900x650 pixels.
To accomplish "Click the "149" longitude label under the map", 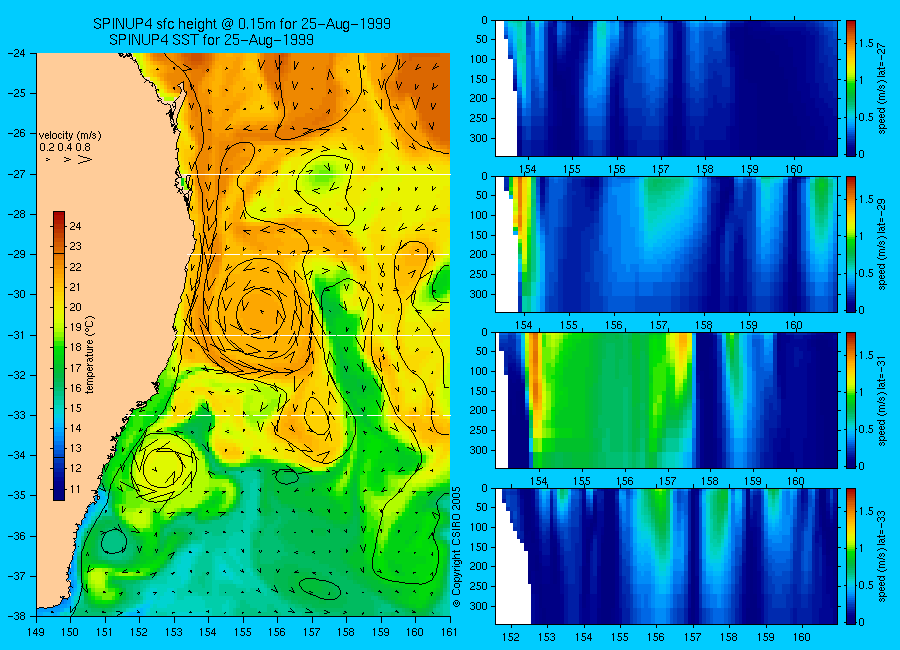I will pos(36,632).
